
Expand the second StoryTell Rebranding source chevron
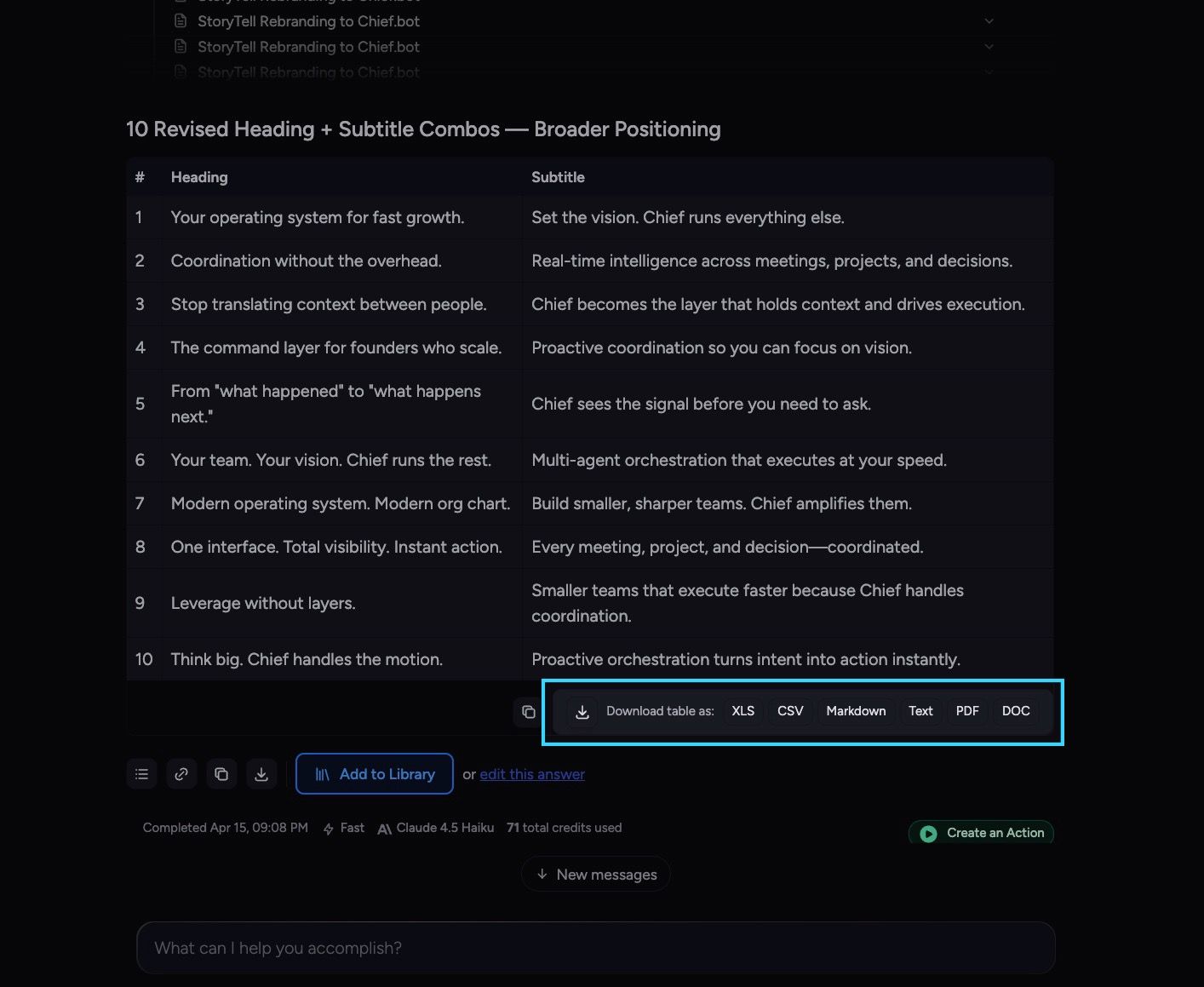click(x=989, y=46)
